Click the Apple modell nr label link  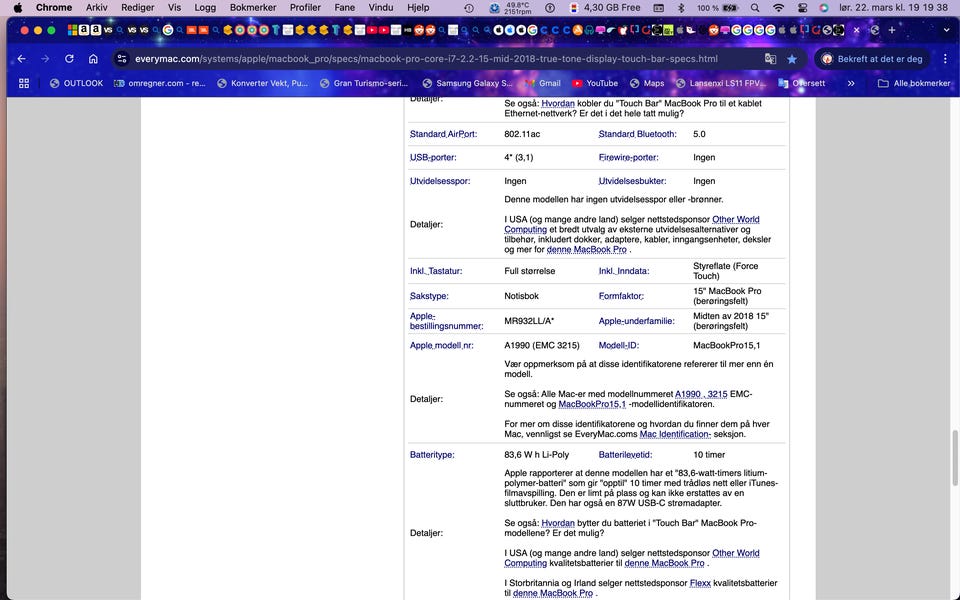pyautogui.click(x=441, y=345)
